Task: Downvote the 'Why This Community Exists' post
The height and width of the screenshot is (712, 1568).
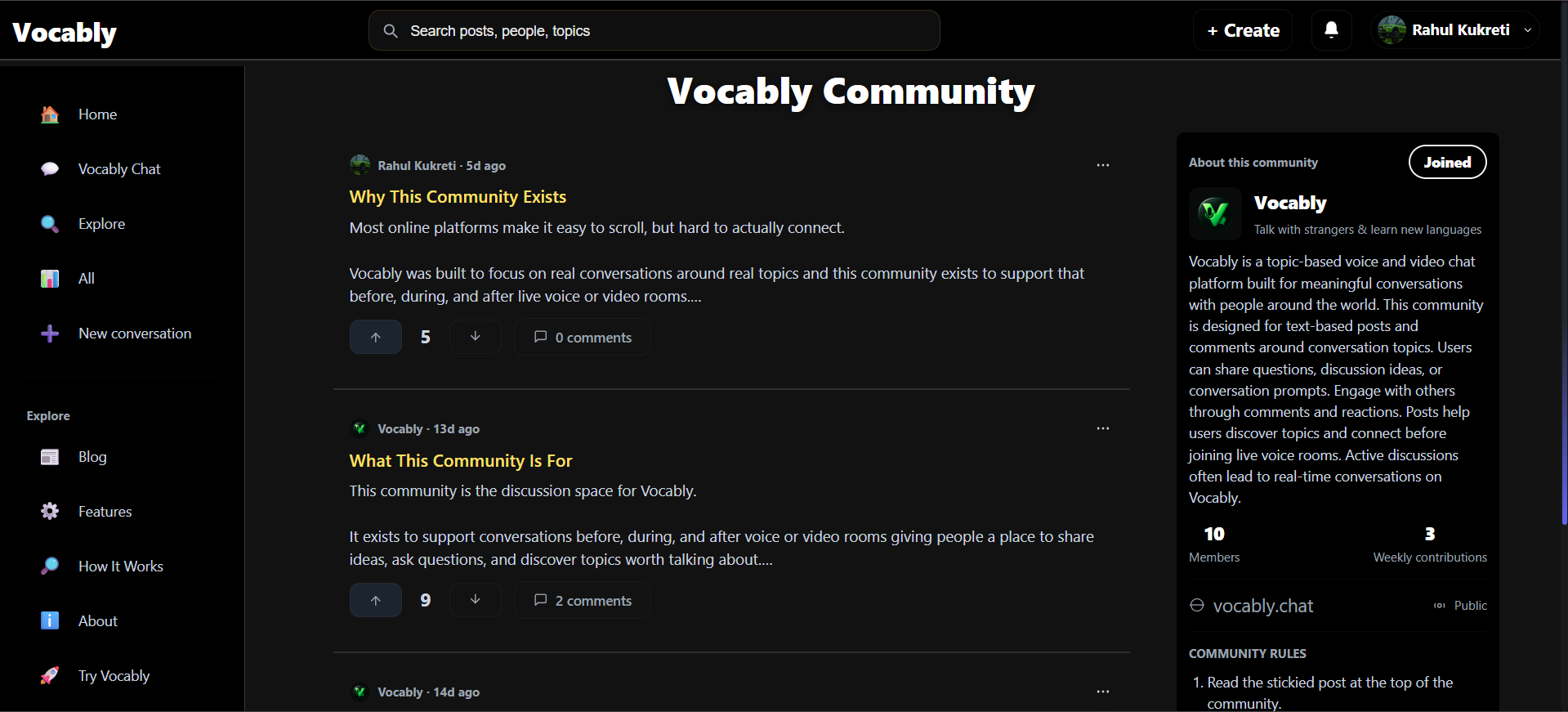Action: click(x=475, y=337)
